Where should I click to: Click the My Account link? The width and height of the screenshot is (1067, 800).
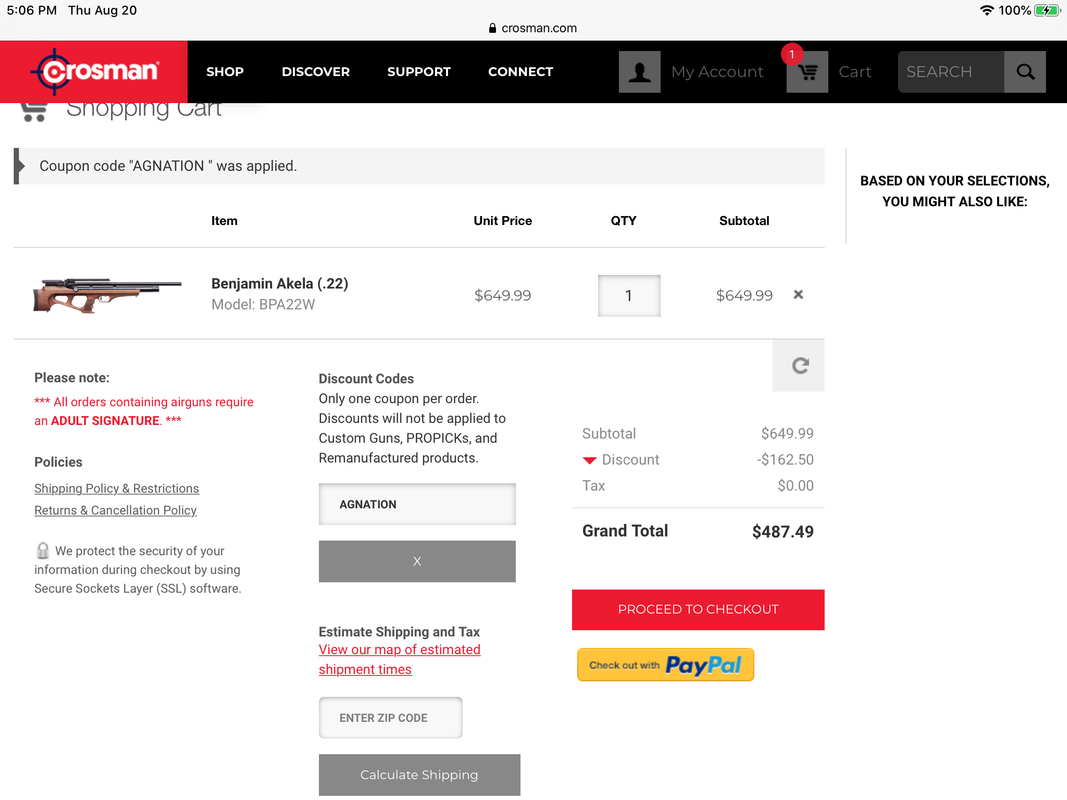tap(717, 71)
